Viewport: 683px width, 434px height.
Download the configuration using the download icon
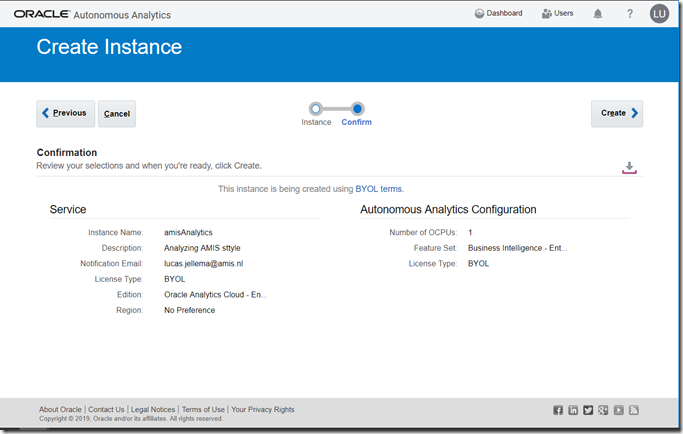(629, 167)
